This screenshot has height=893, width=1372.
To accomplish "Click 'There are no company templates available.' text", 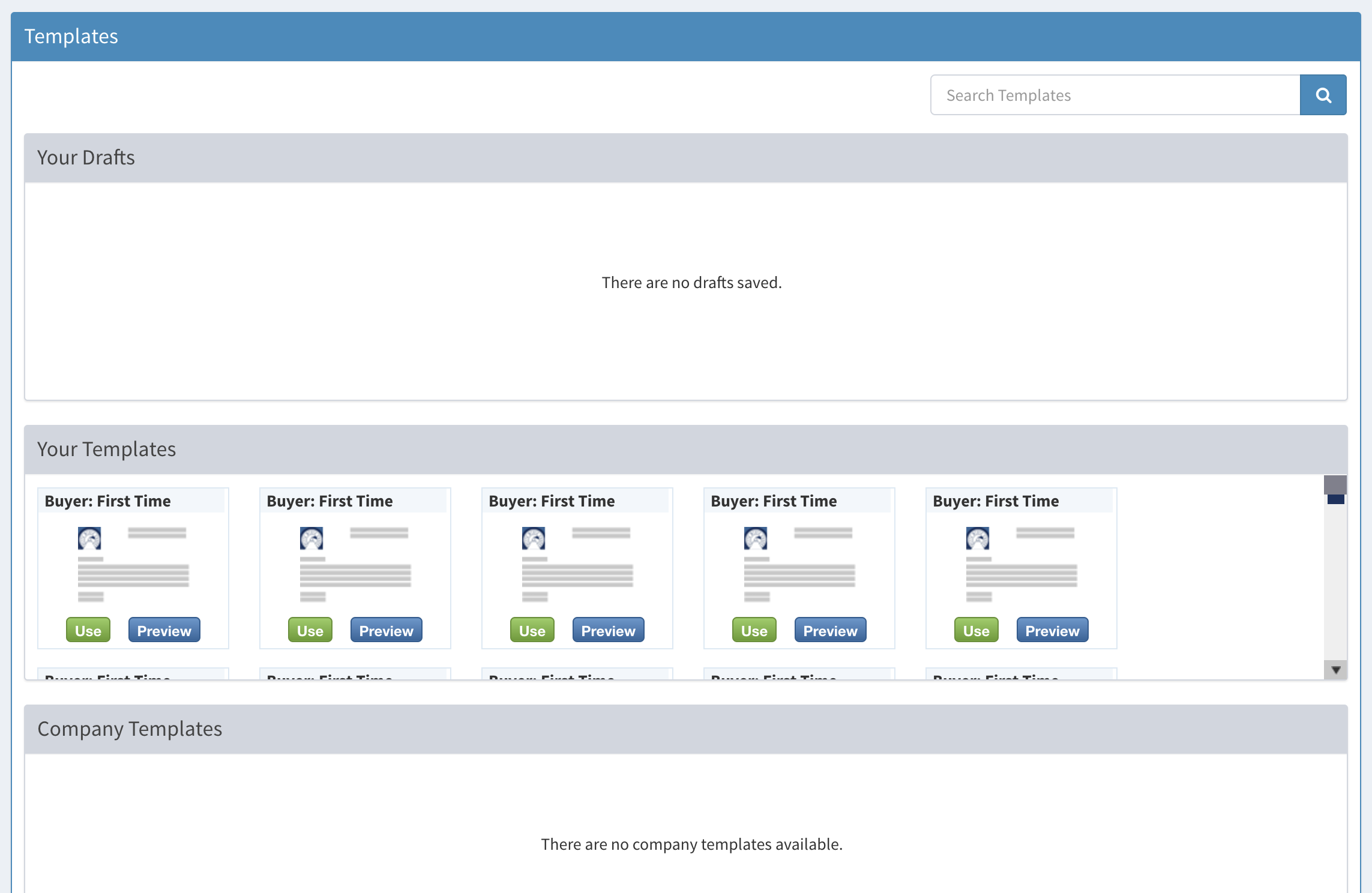I will tap(691, 844).
